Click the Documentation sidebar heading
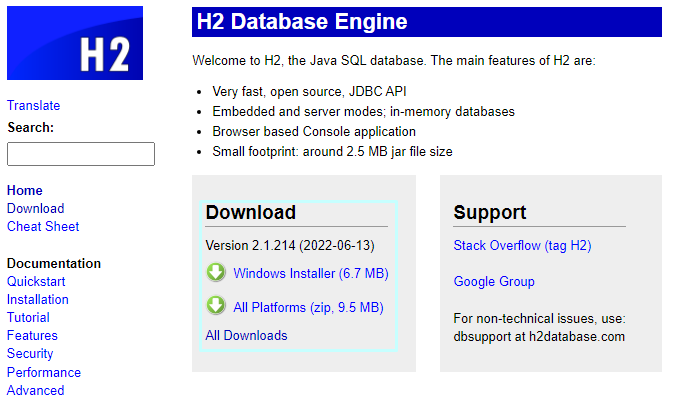This screenshot has height=401, width=675. coord(54,263)
